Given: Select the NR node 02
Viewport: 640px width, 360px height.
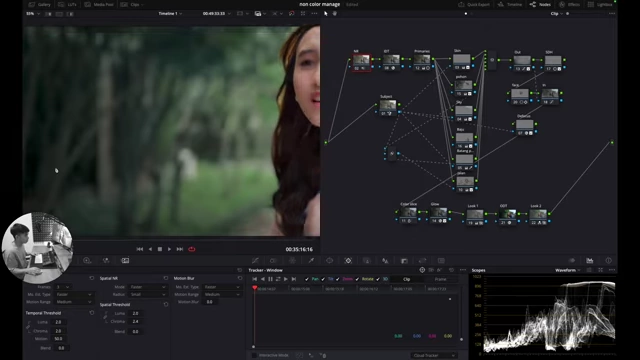Looking at the screenshot, I should (361, 62).
